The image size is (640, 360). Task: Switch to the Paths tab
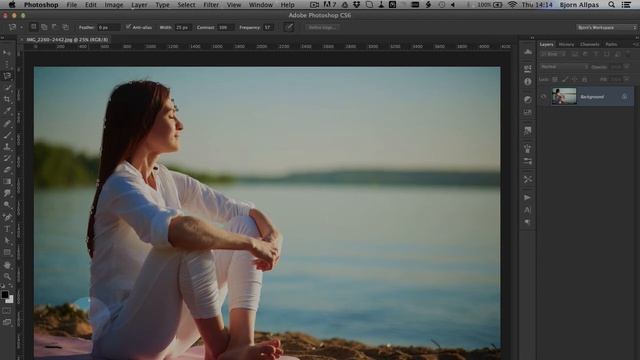point(611,44)
